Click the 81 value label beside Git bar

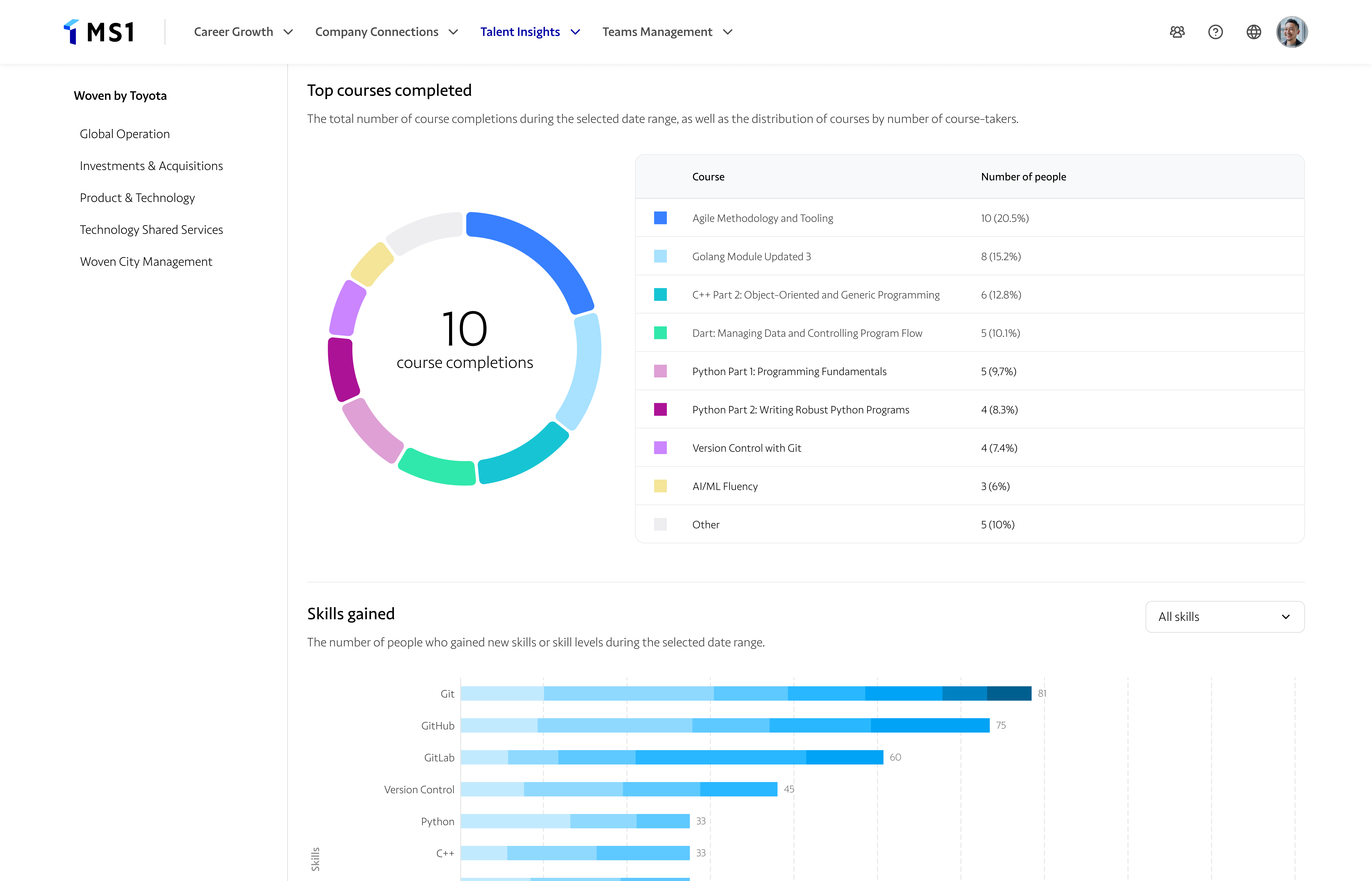coord(1042,693)
